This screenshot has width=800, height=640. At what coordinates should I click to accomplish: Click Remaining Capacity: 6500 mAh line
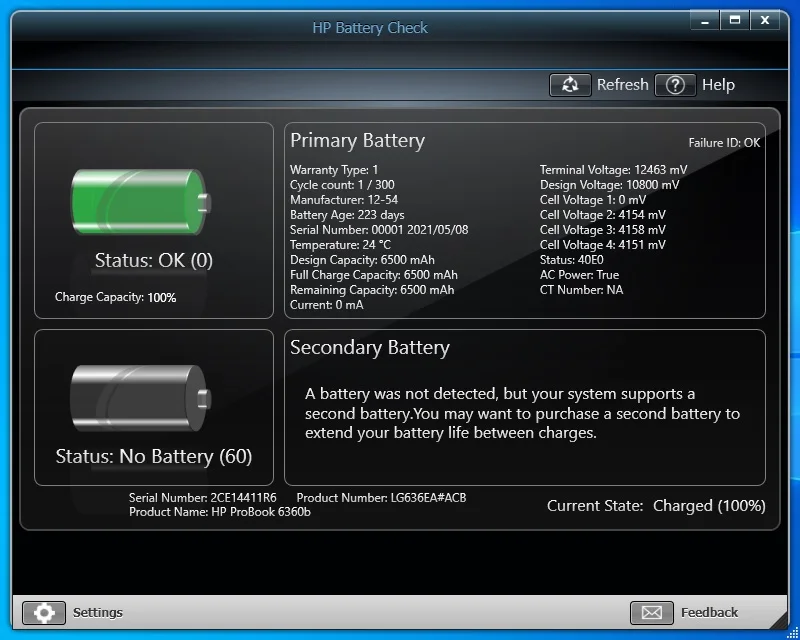[372, 290]
